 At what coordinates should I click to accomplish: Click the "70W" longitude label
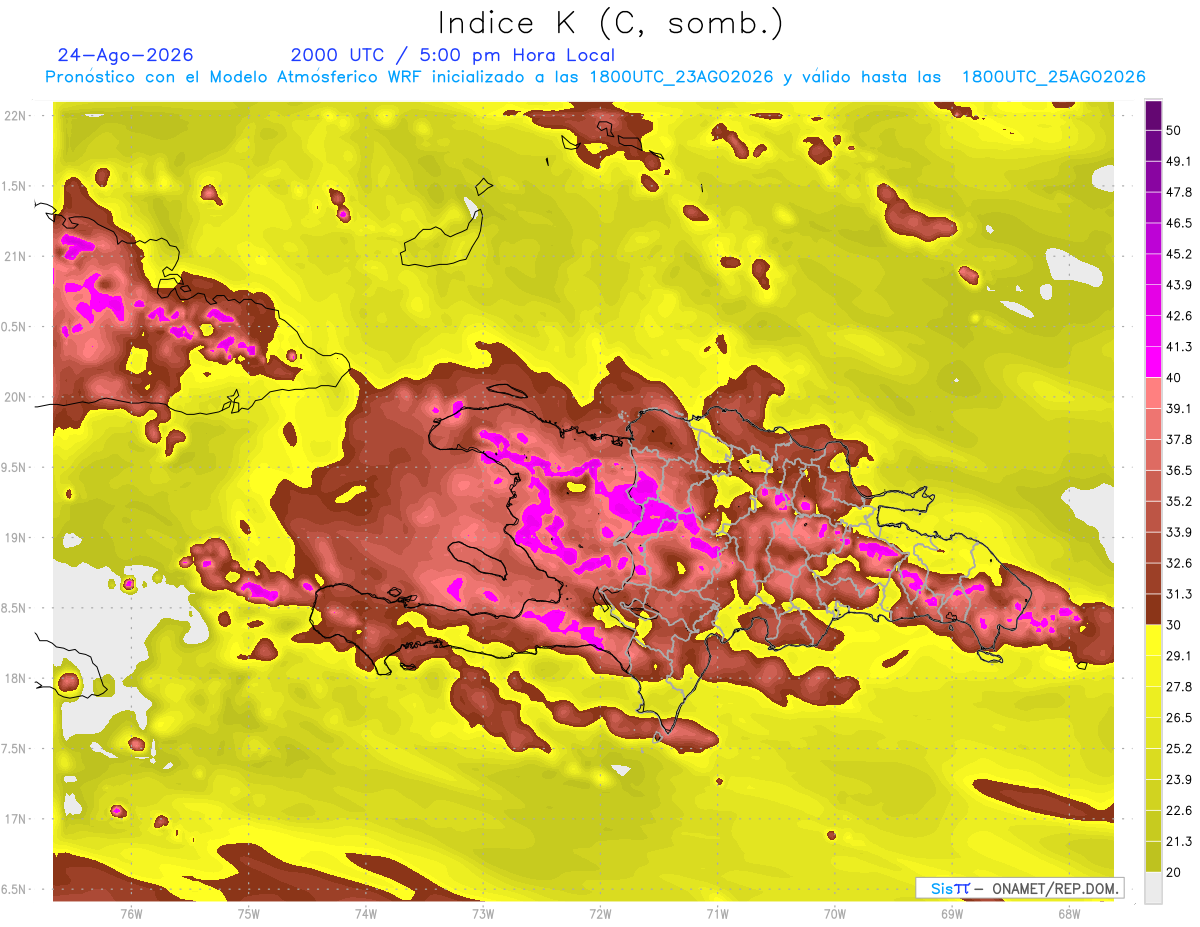(x=834, y=914)
